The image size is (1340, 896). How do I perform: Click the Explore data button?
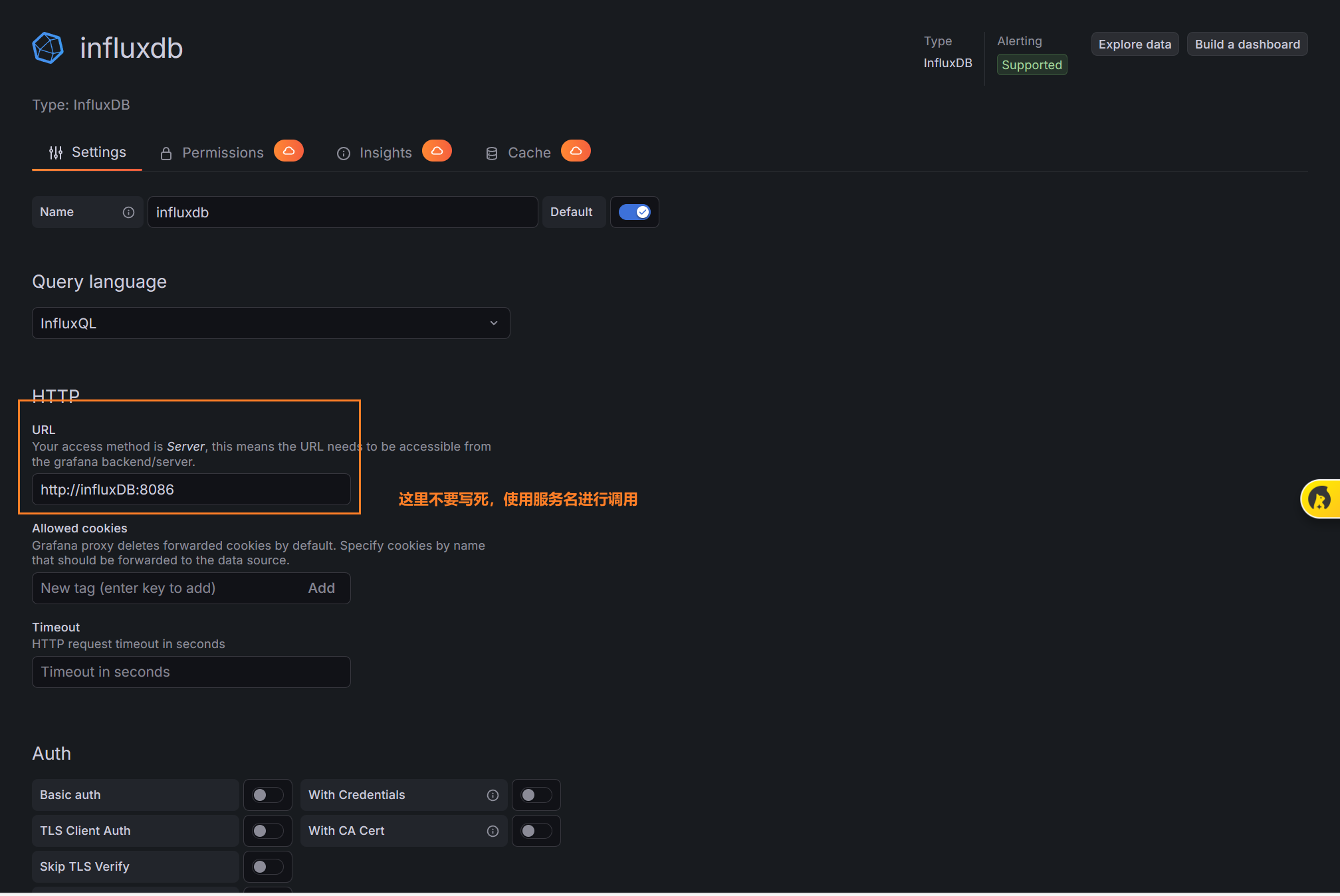pyautogui.click(x=1135, y=44)
